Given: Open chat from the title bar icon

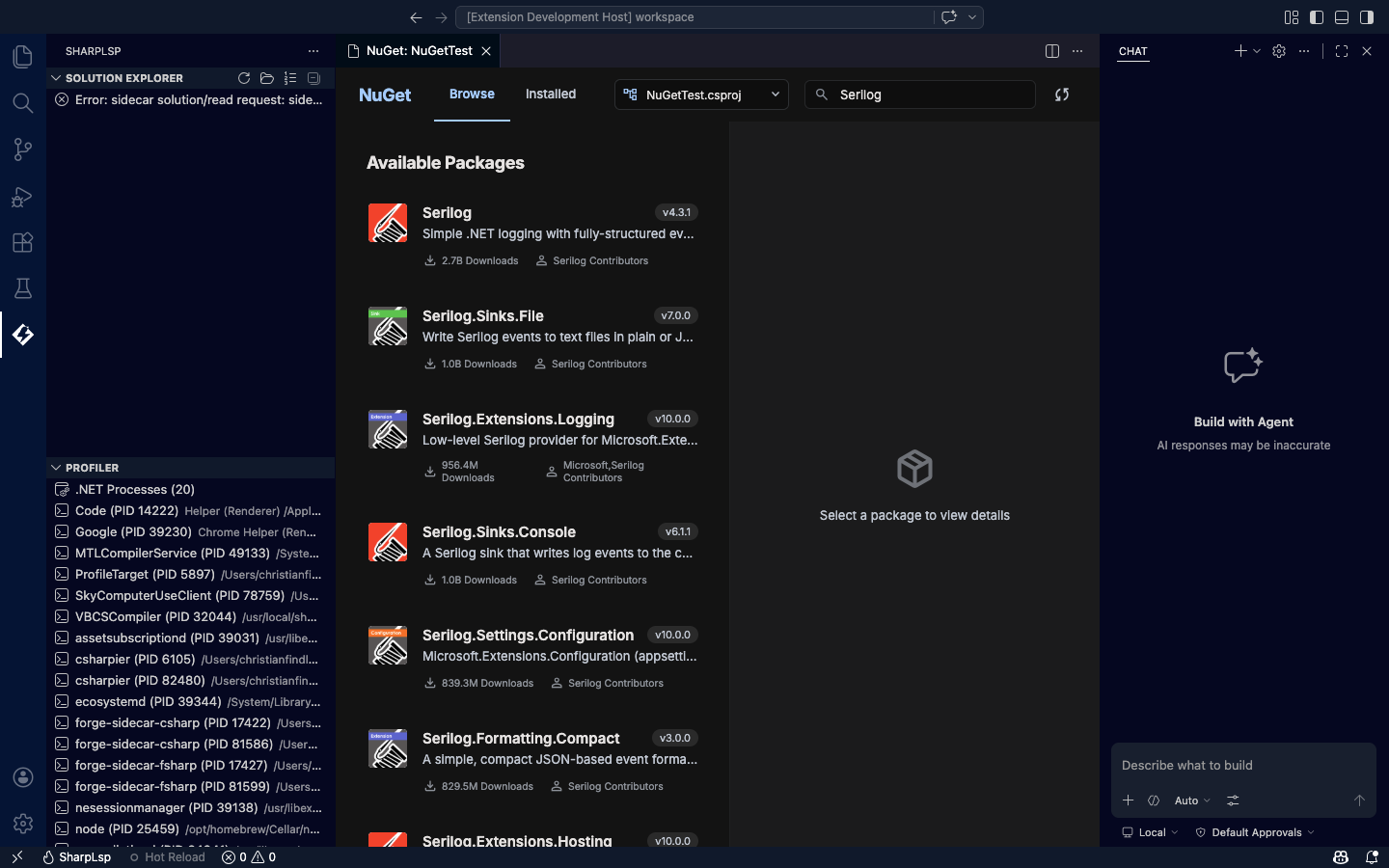Looking at the screenshot, I should (x=949, y=17).
